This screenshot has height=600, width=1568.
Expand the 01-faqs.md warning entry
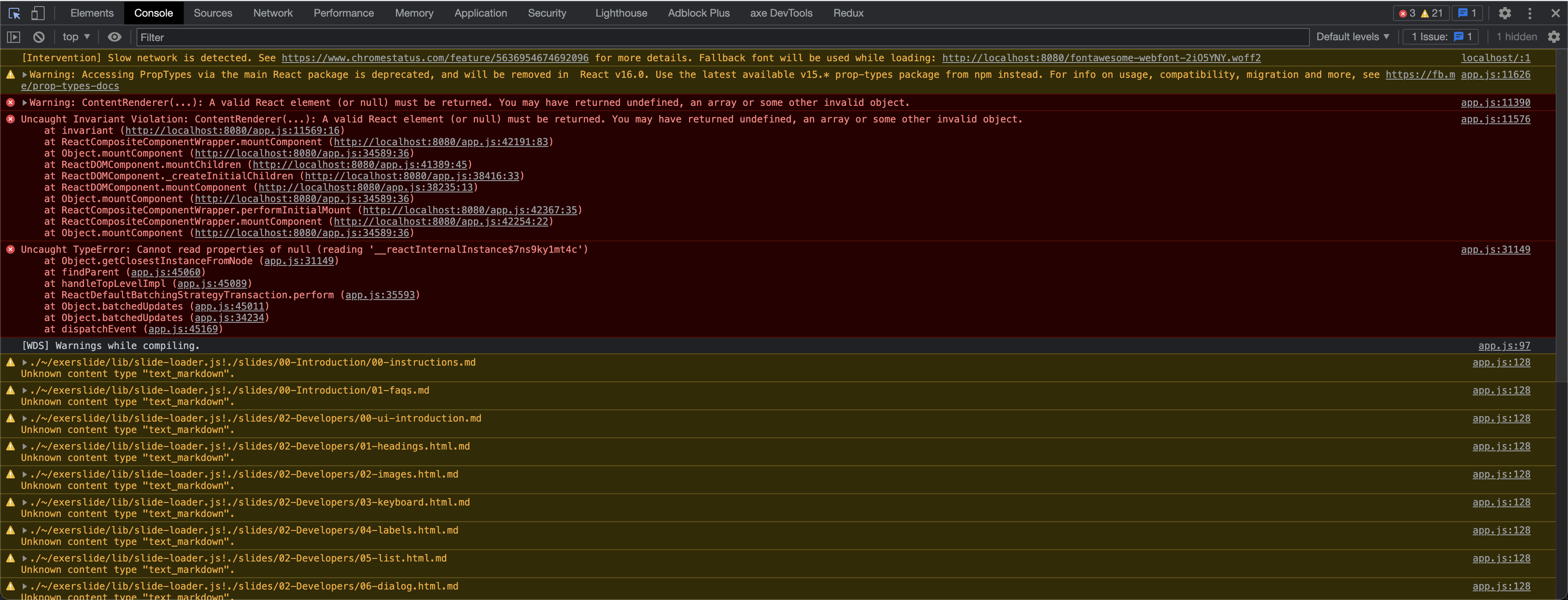[25, 391]
